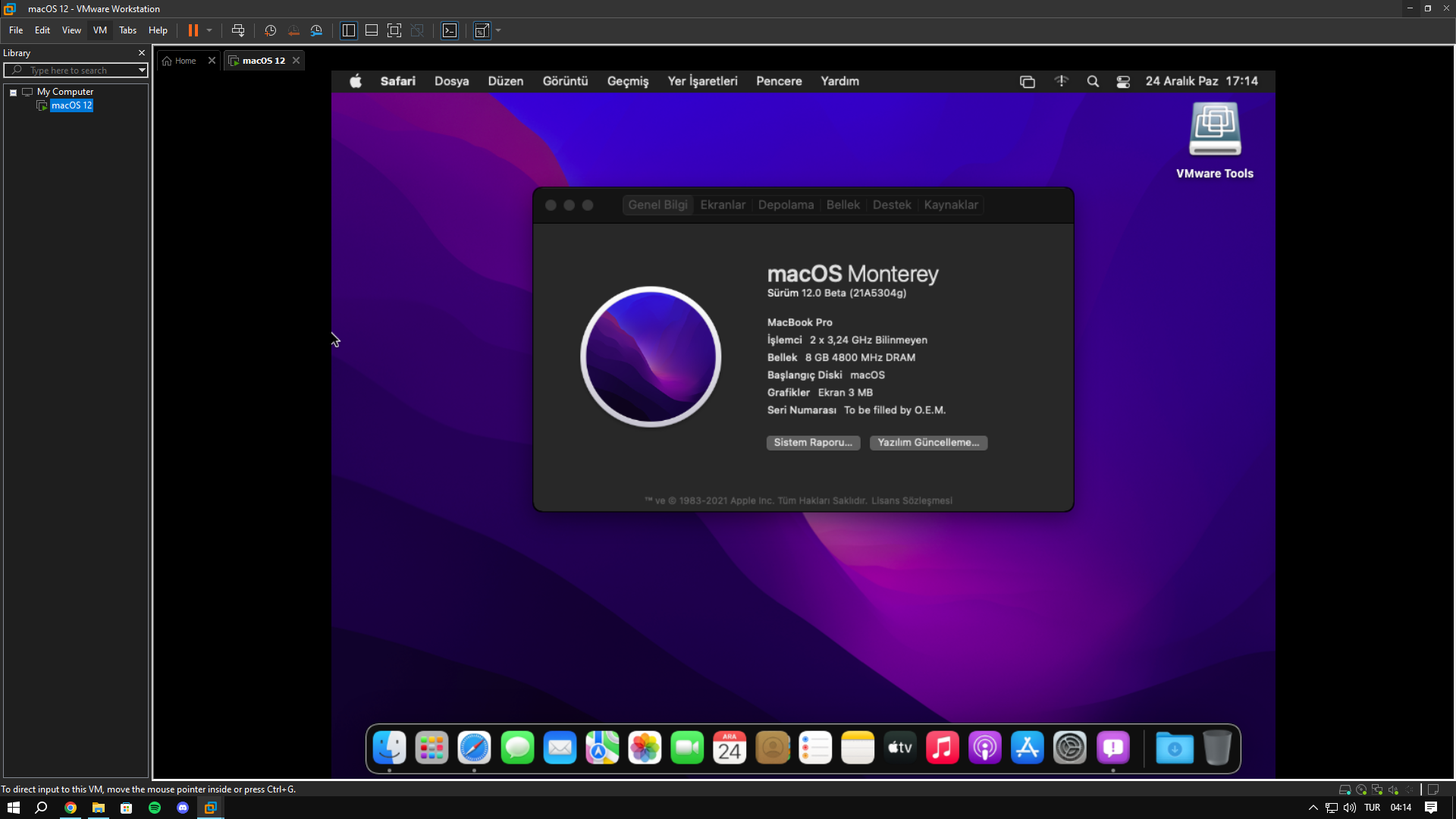
Task: Open System Preferences in the Dock
Action: (x=1069, y=748)
